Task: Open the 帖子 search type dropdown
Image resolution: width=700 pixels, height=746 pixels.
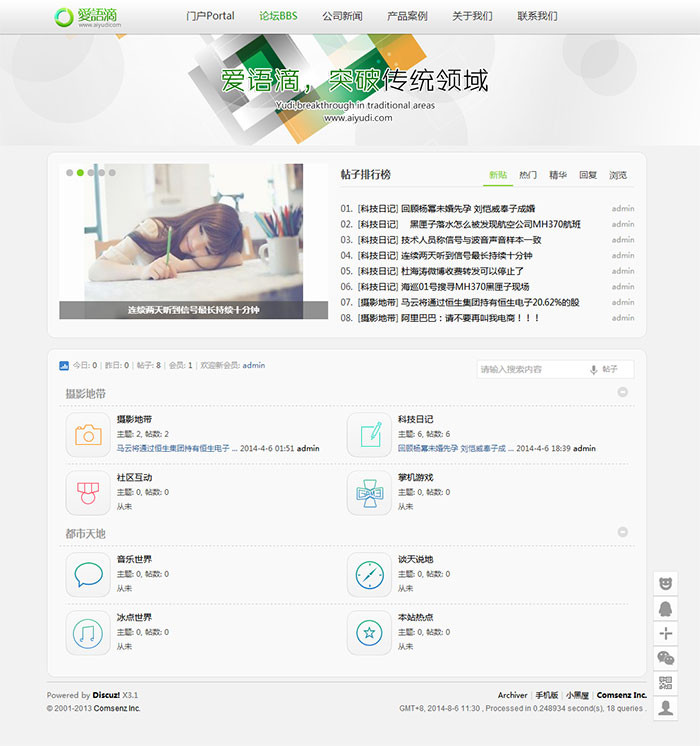Action: point(610,369)
